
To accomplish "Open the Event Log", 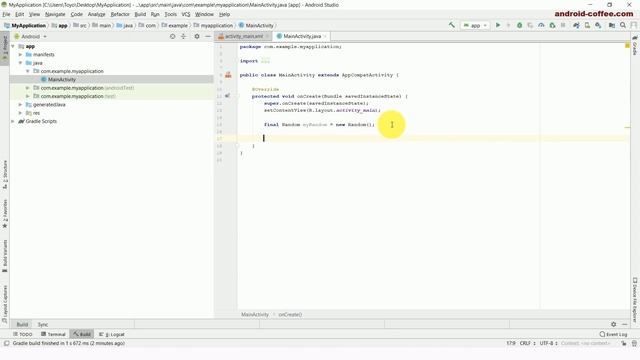I will click(613, 334).
